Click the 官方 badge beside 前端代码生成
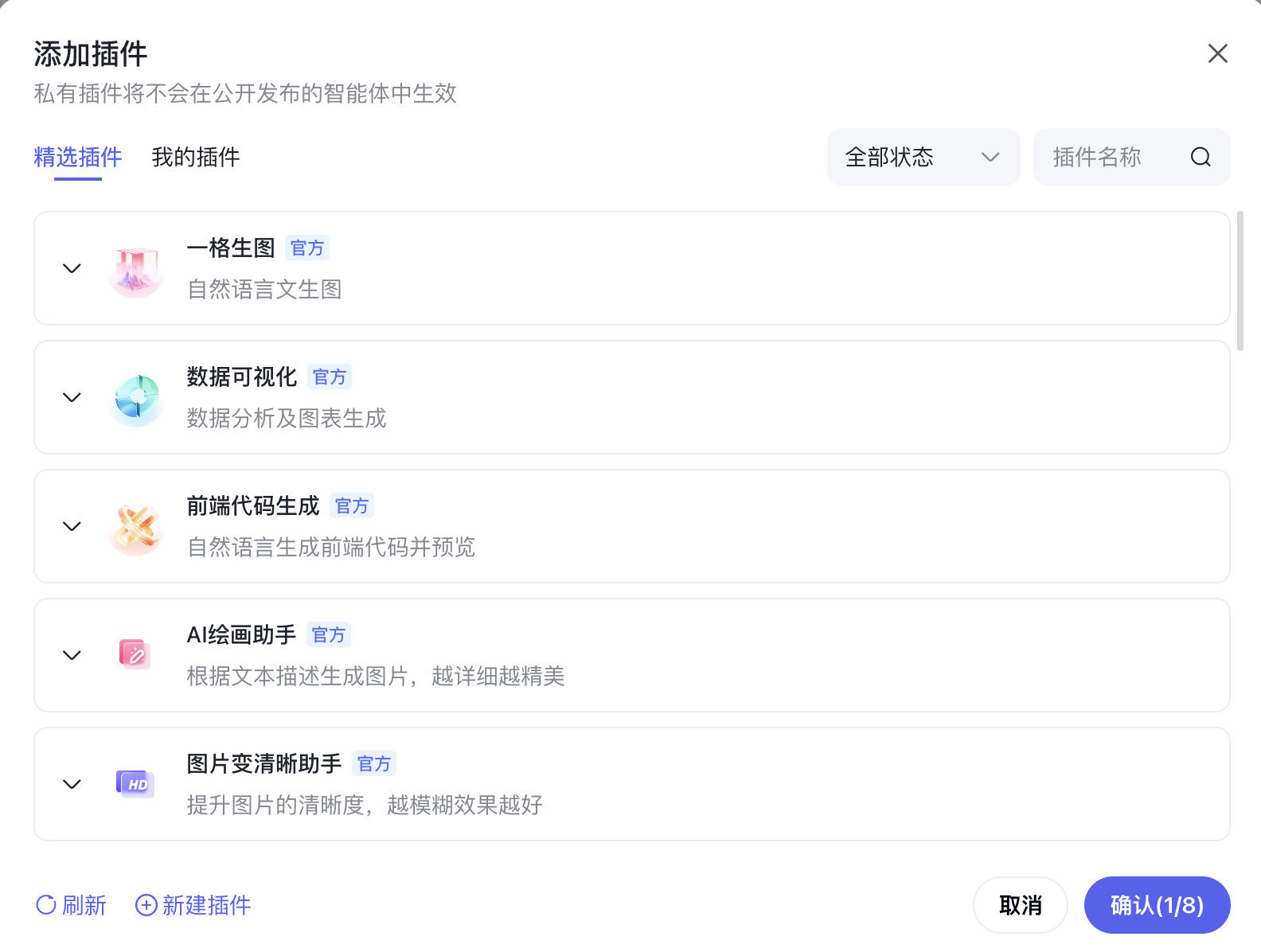 click(352, 506)
